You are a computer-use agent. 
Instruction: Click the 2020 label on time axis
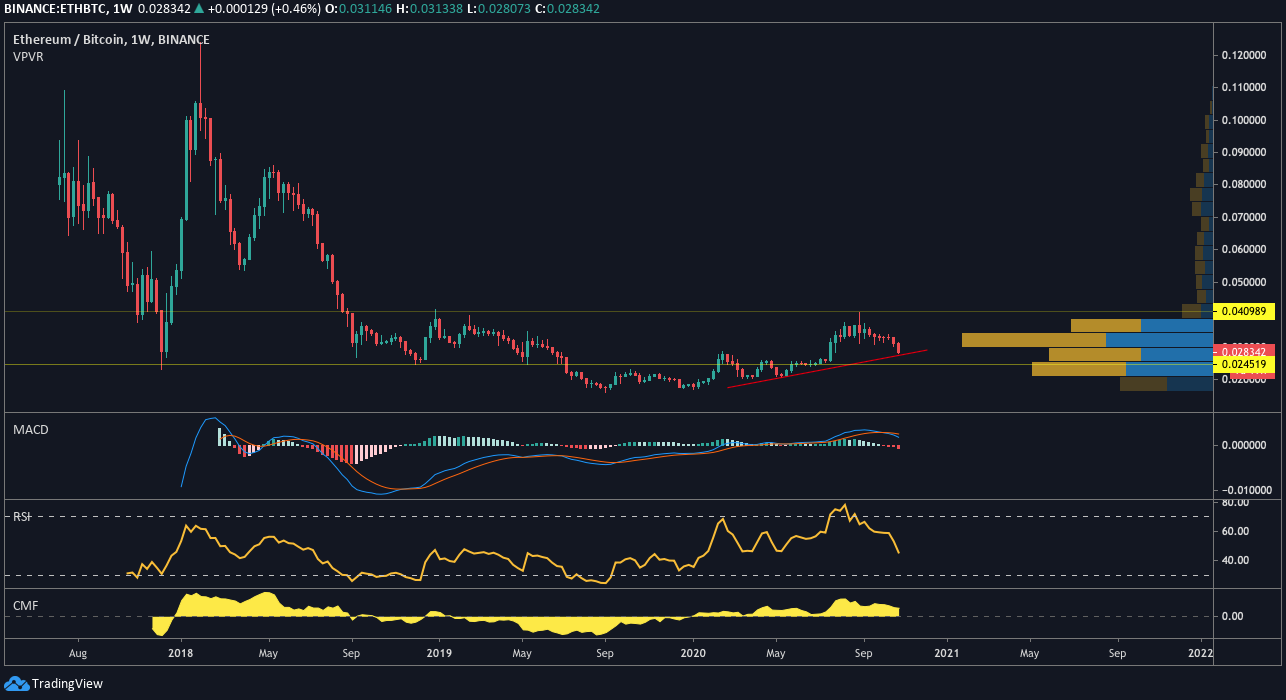tap(693, 654)
